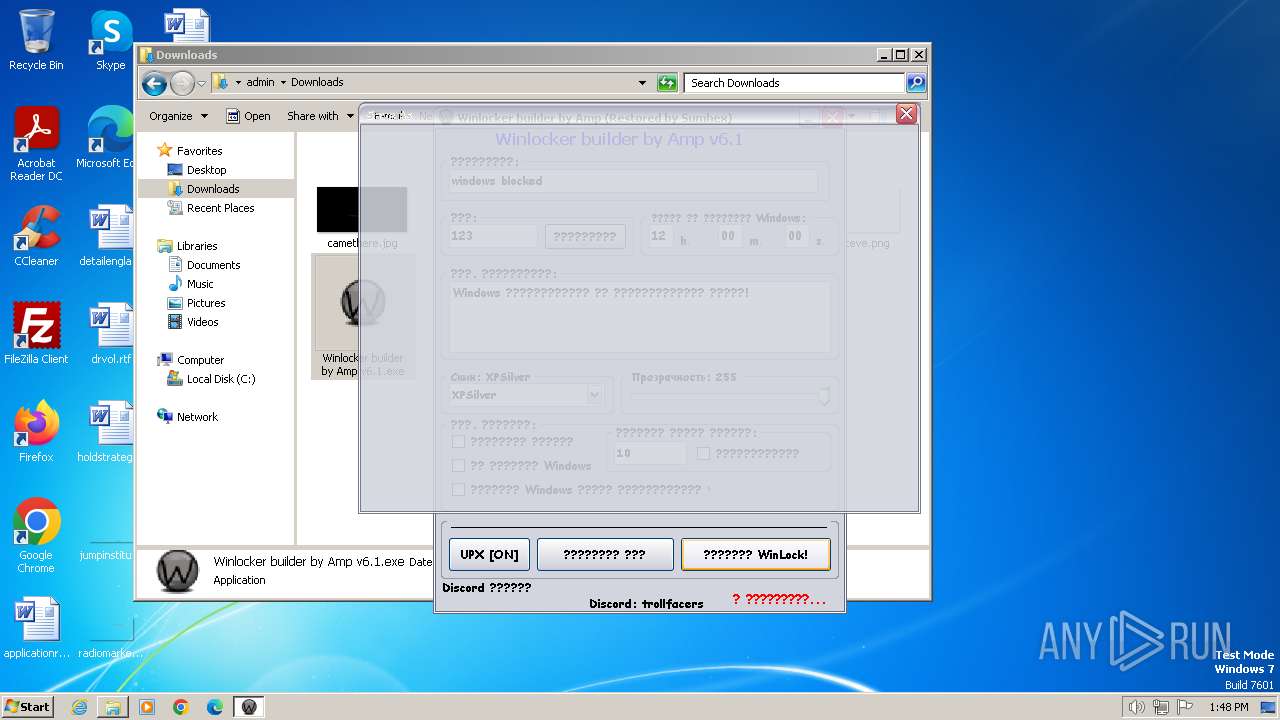This screenshot has height=720, width=1280.
Task: Open Music library in navigation pane
Action: pos(200,284)
